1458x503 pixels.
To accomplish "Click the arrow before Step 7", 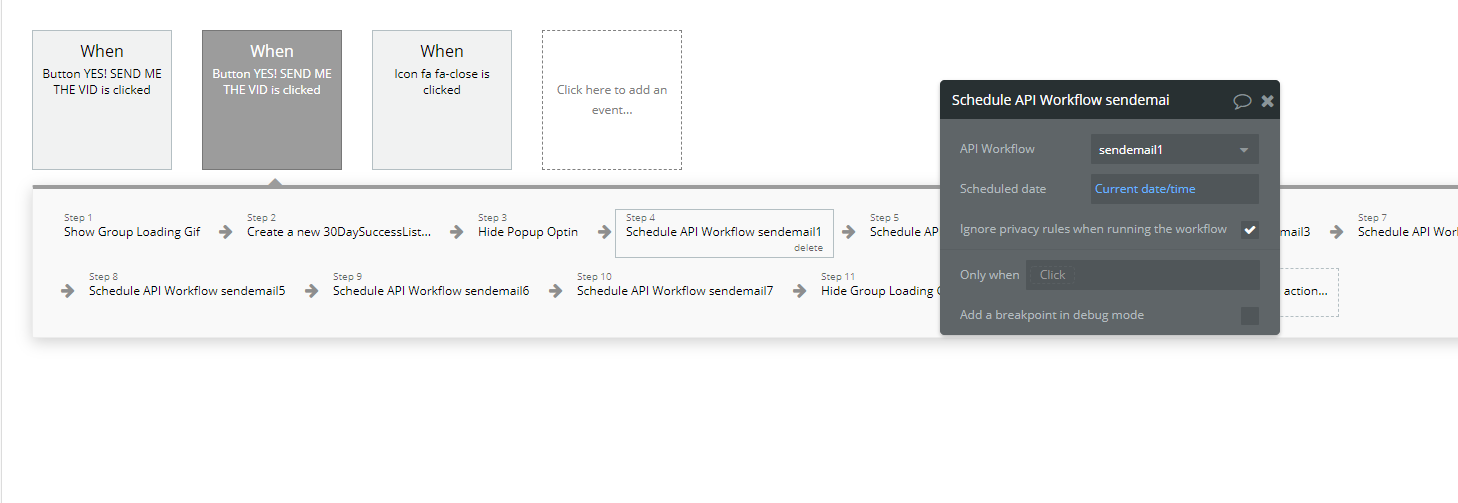I will pyautogui.click(x=1336, y=232).
